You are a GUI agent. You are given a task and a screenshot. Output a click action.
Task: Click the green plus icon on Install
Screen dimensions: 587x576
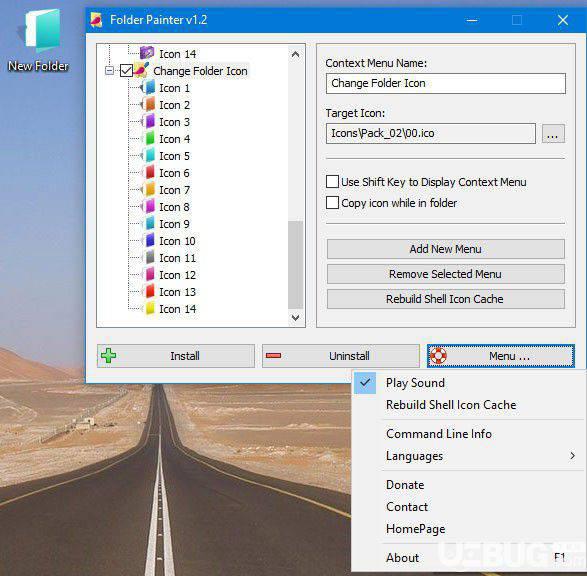tap(109, 356)
